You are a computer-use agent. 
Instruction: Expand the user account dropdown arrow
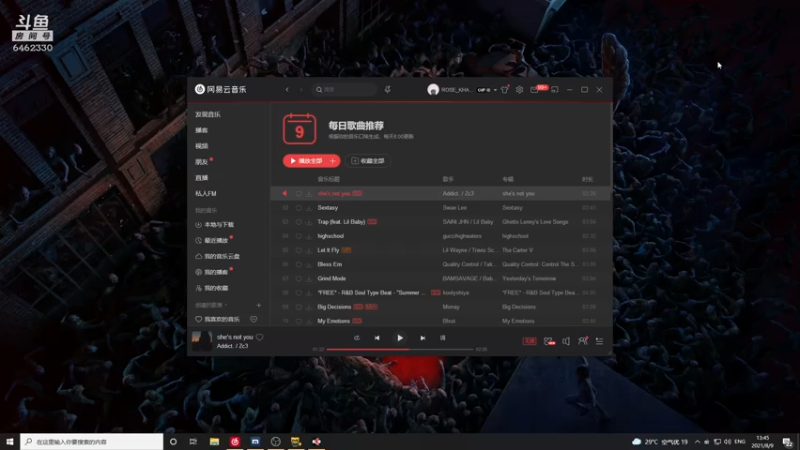click(495, 90)
